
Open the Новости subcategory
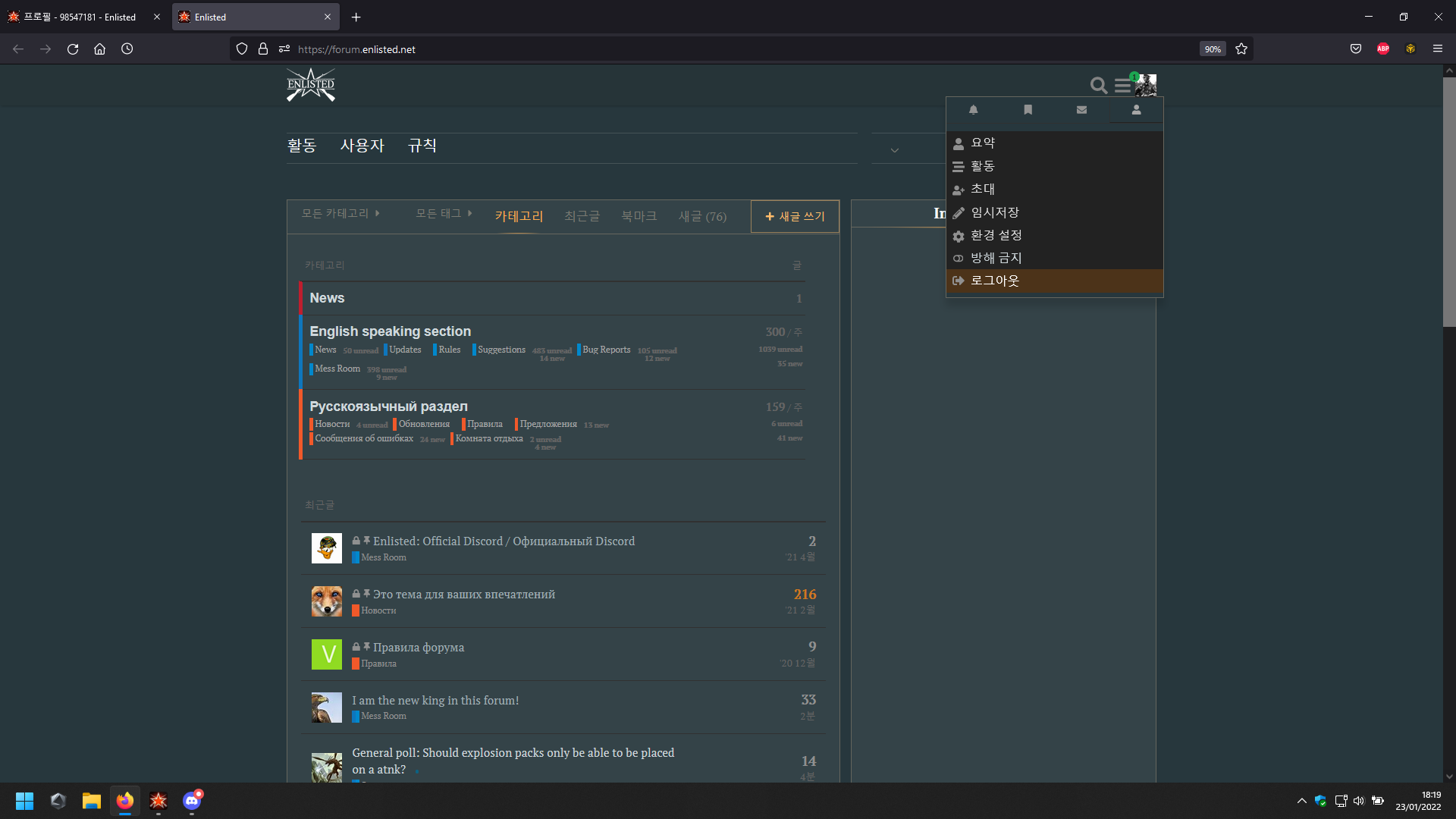point(331,424)
